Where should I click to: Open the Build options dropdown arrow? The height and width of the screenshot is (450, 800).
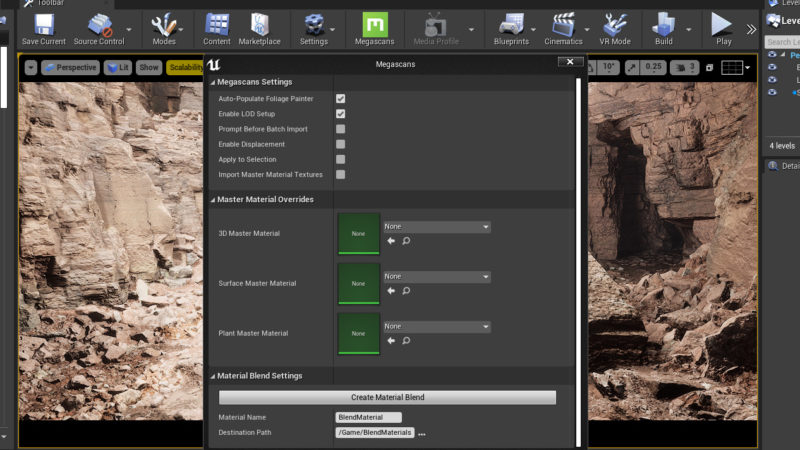pos(688,30)
